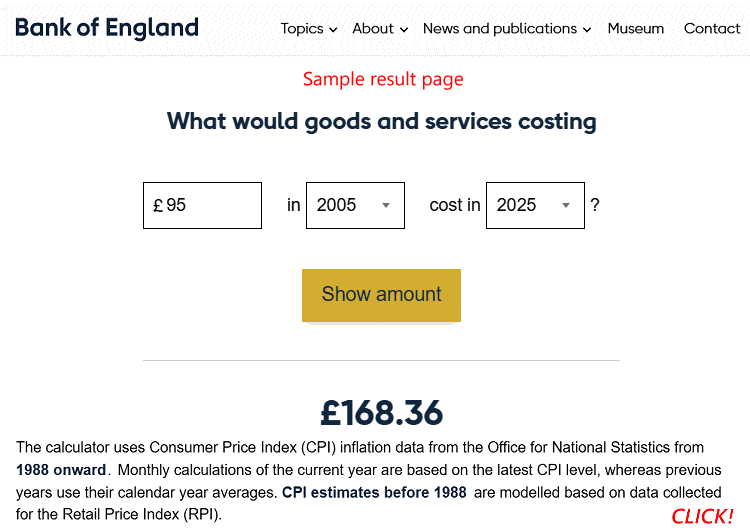Click the Bank of England logo
Image resolution: width=750 pixels, height=530 pixels.
pos(107,28)
